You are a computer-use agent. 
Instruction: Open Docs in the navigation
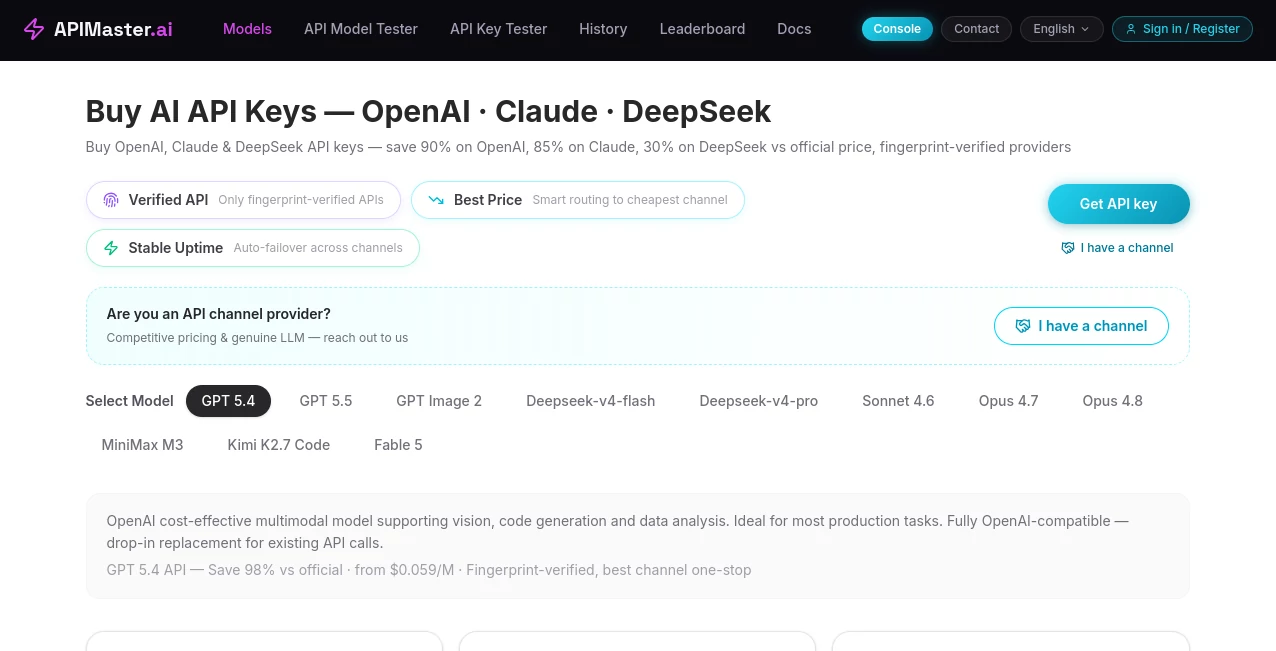pyautogui.click(x=794, y=29)
